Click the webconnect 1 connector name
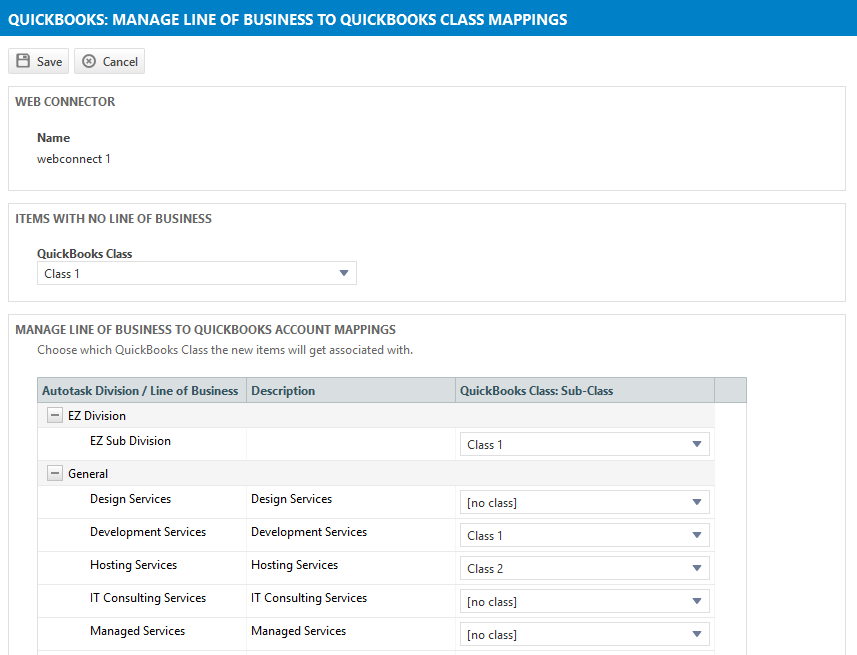 pos(74,159)
